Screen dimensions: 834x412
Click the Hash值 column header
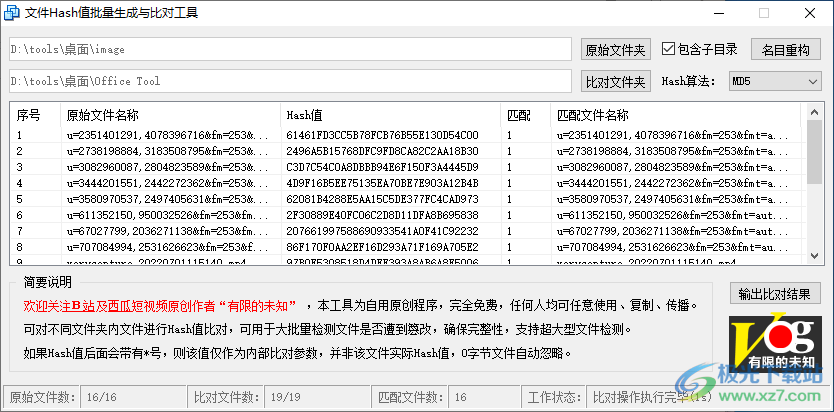tap(390, 115)
